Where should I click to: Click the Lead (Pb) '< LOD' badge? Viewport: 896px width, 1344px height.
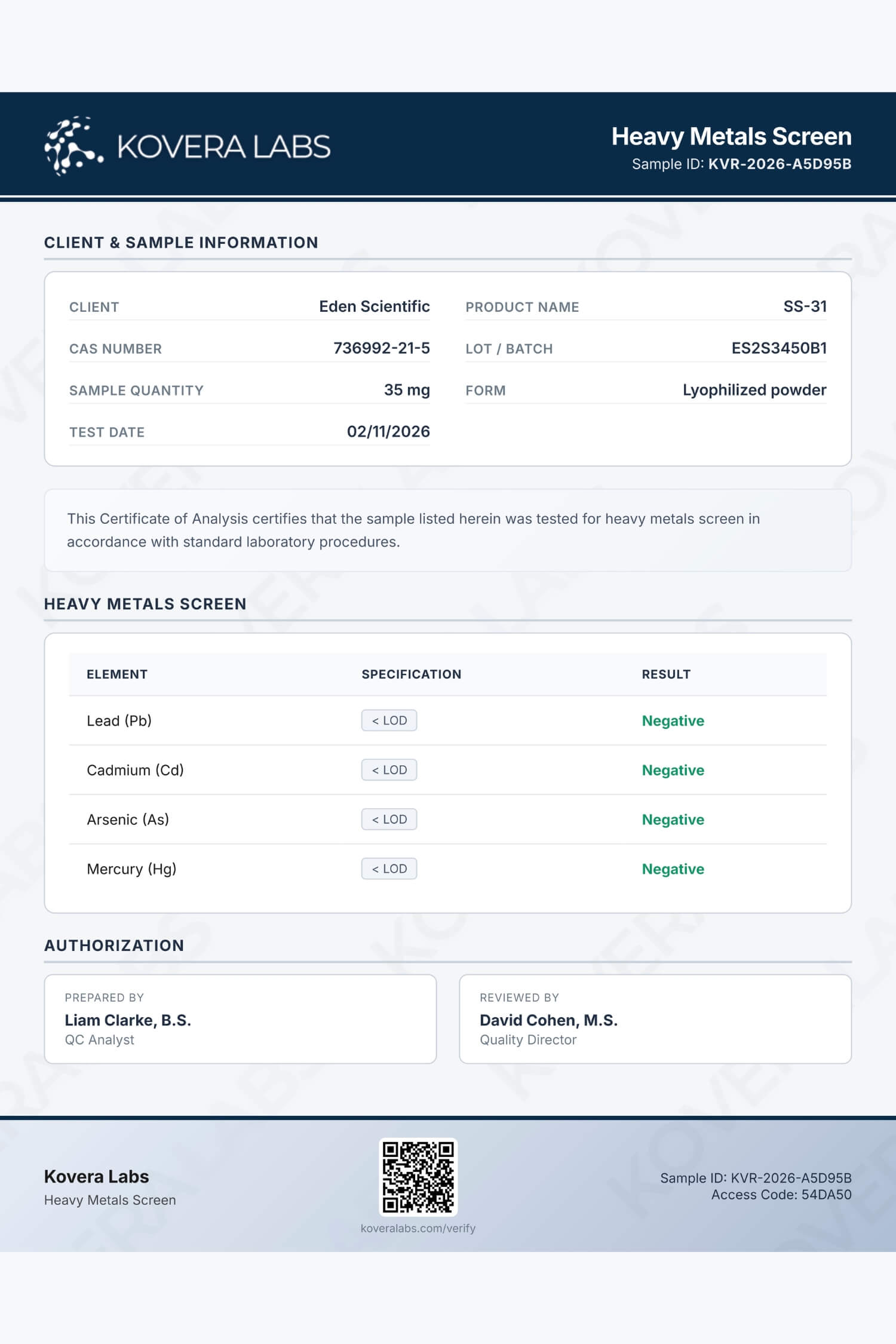[x=389, y=720]
